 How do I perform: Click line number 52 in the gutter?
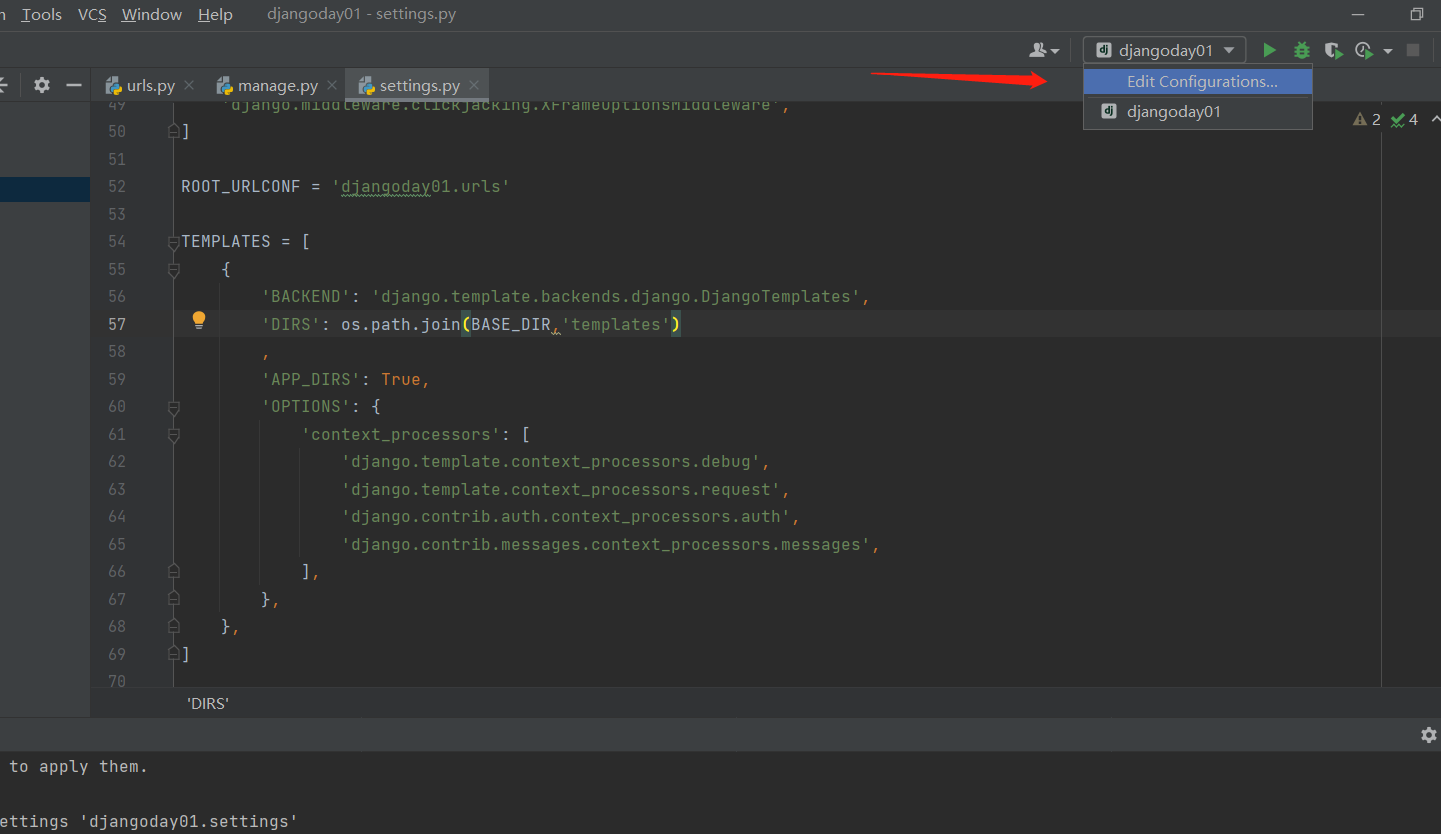click(x=117, y=187)
